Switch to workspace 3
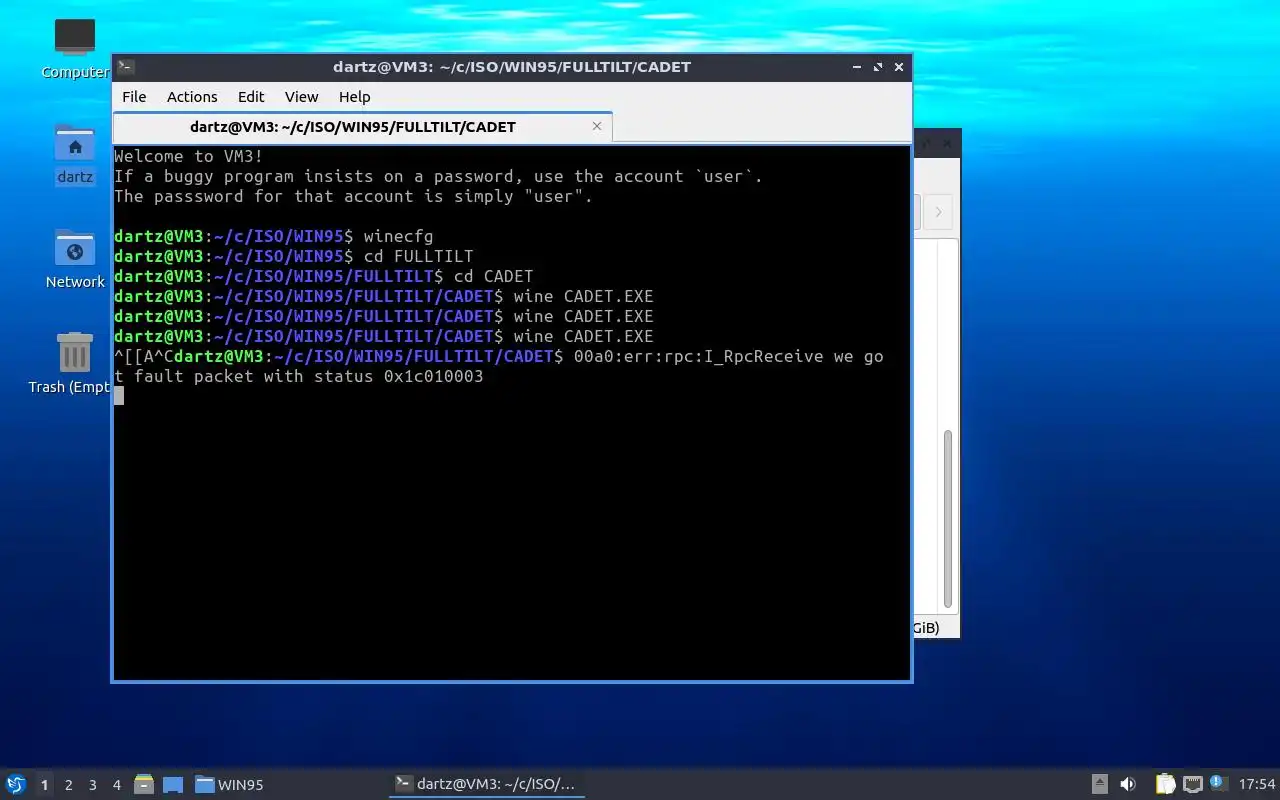 [x=93, y=785]
